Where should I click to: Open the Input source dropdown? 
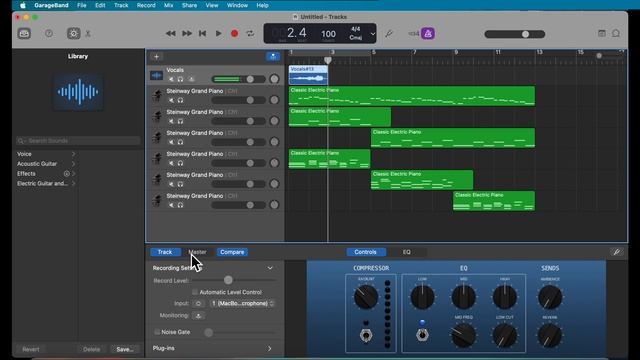click(242, 304)
